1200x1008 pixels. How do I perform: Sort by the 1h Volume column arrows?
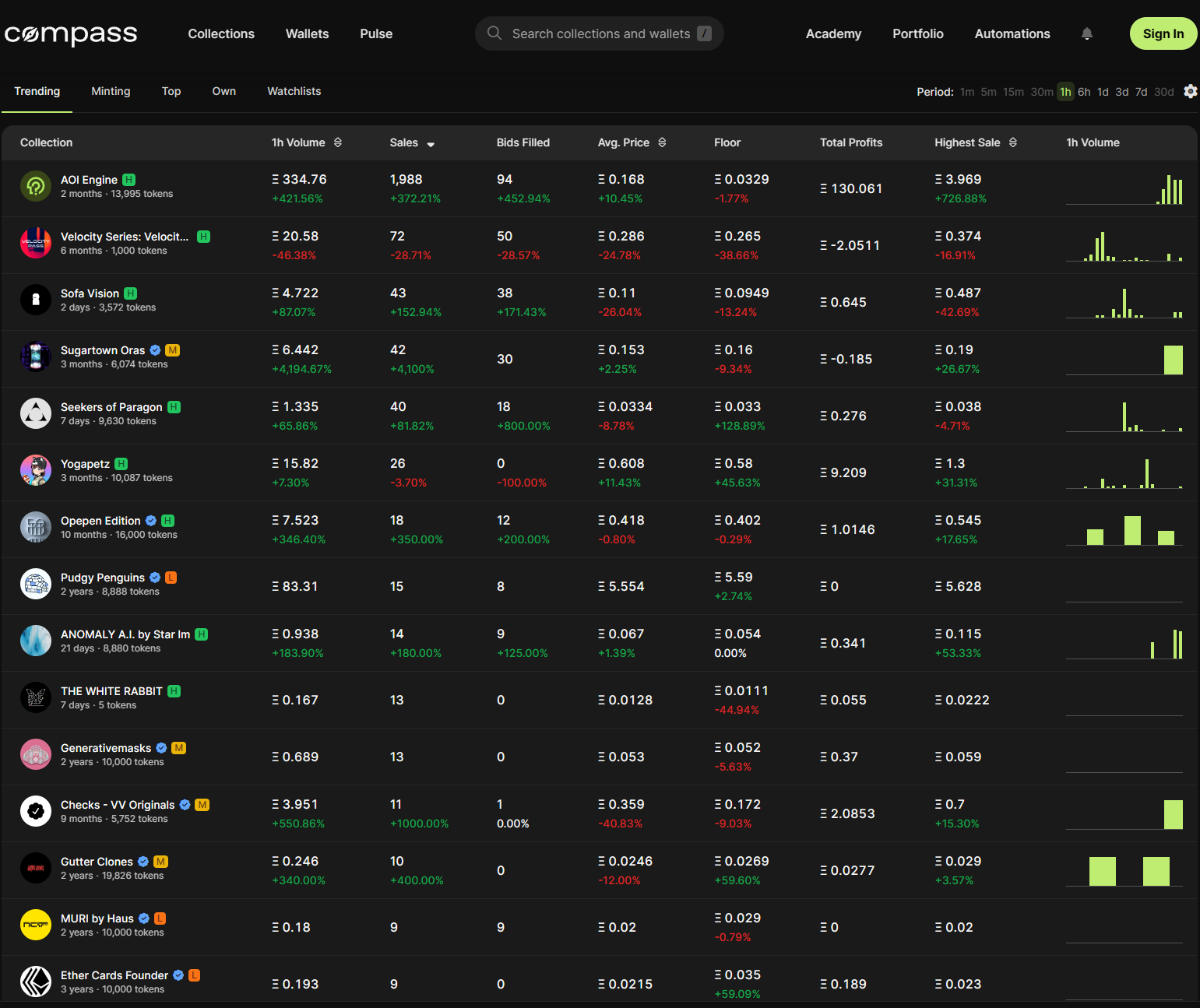[338, 142]
